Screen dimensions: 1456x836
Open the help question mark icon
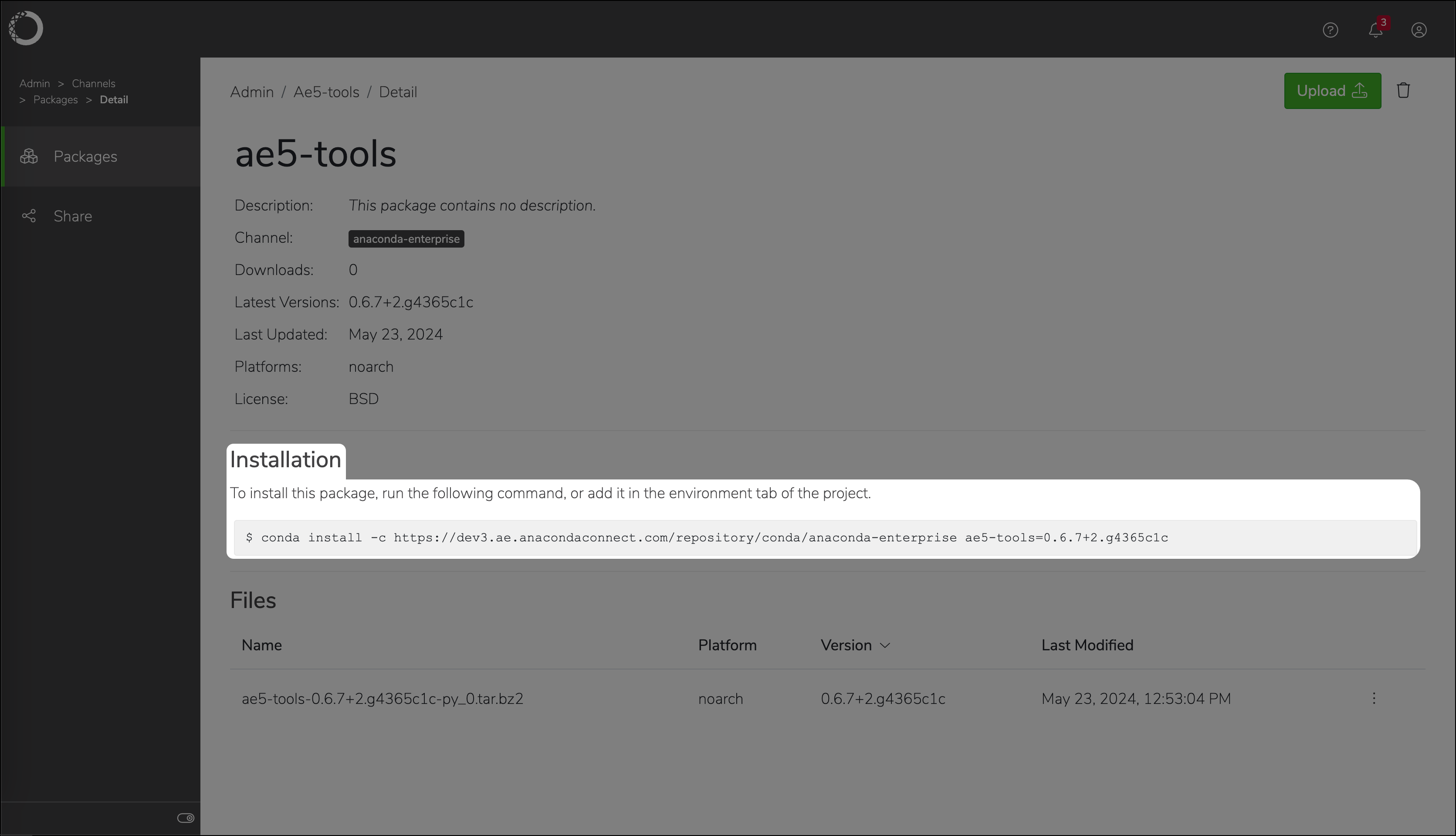pyautogui.click(x=1330, y=30)
